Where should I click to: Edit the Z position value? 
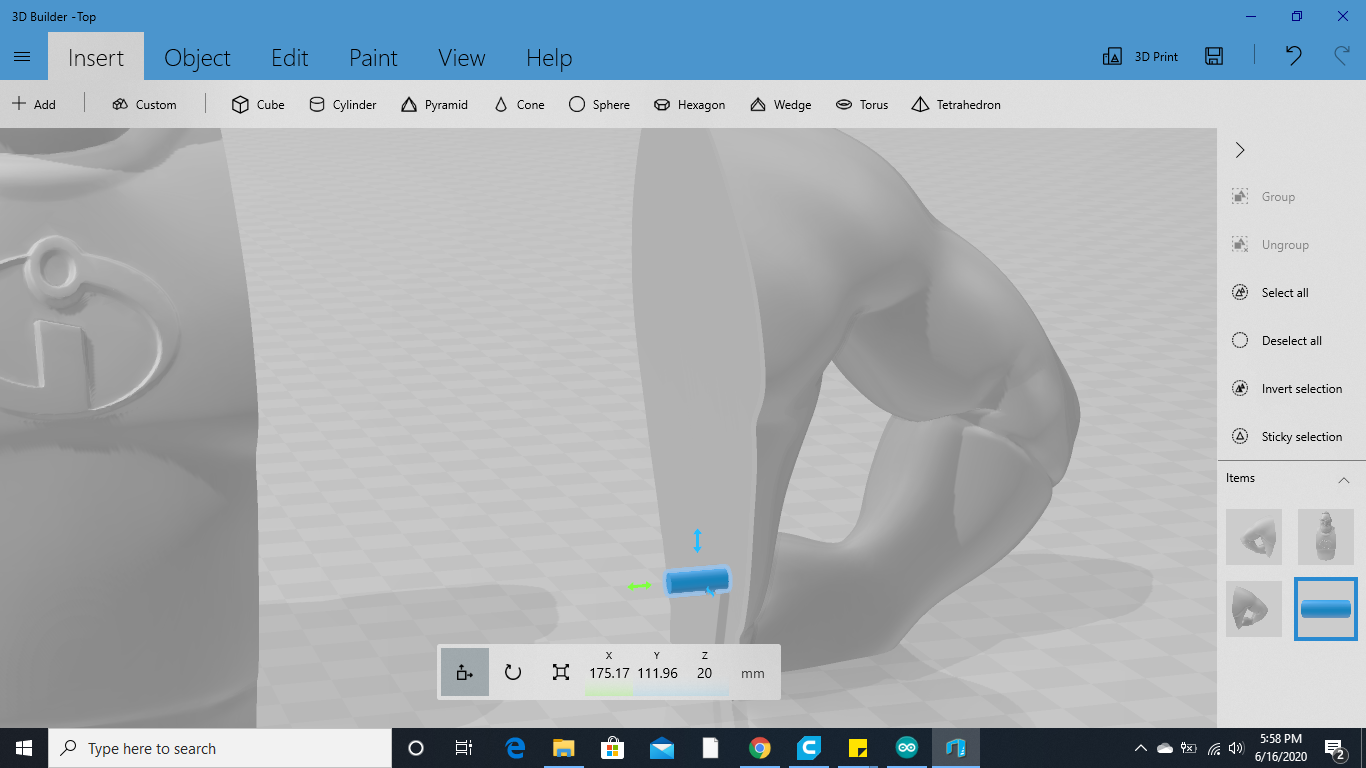point(704,672)
